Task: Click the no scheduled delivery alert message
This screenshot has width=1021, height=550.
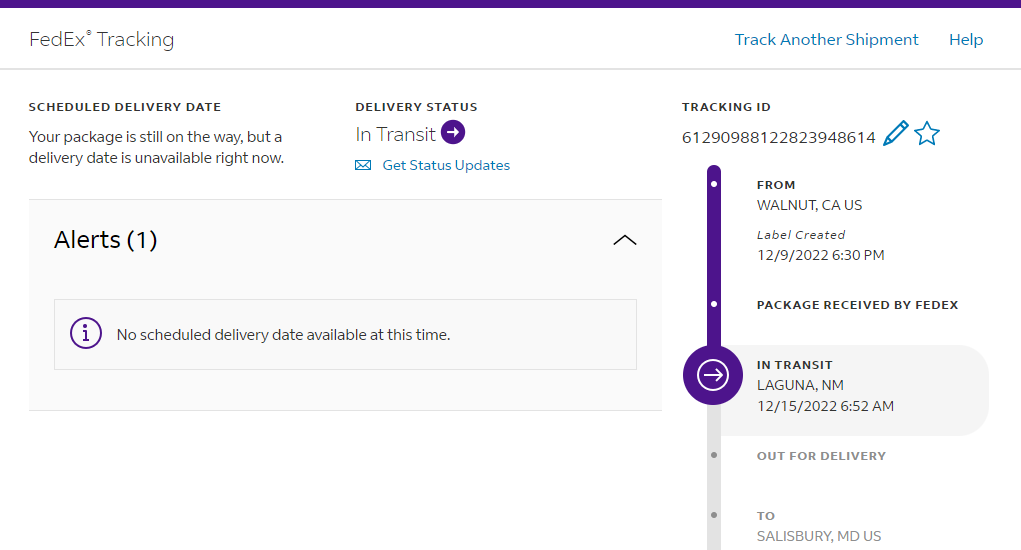Action: coord(283,335)
